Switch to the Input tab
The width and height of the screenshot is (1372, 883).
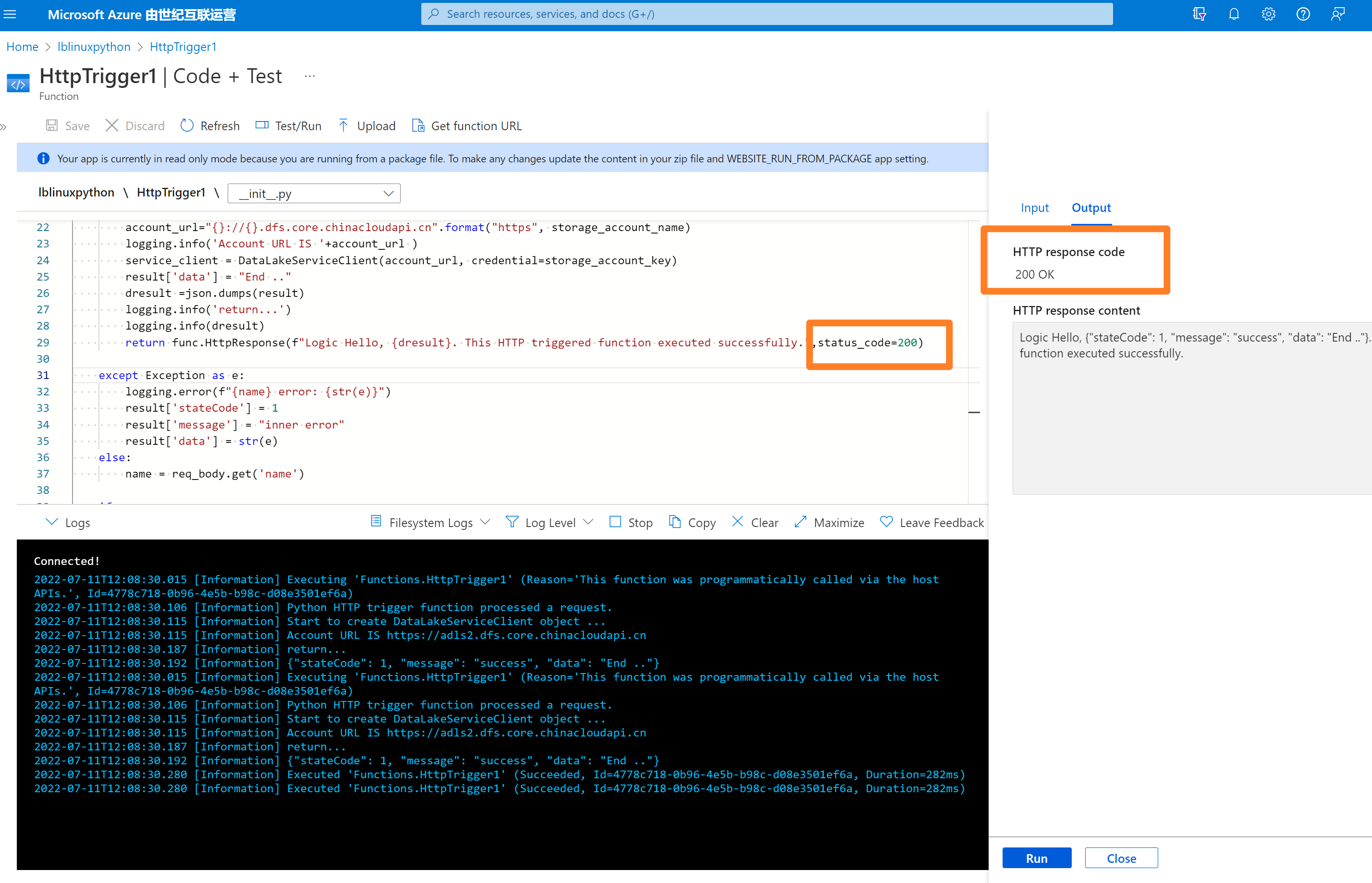1034,208
